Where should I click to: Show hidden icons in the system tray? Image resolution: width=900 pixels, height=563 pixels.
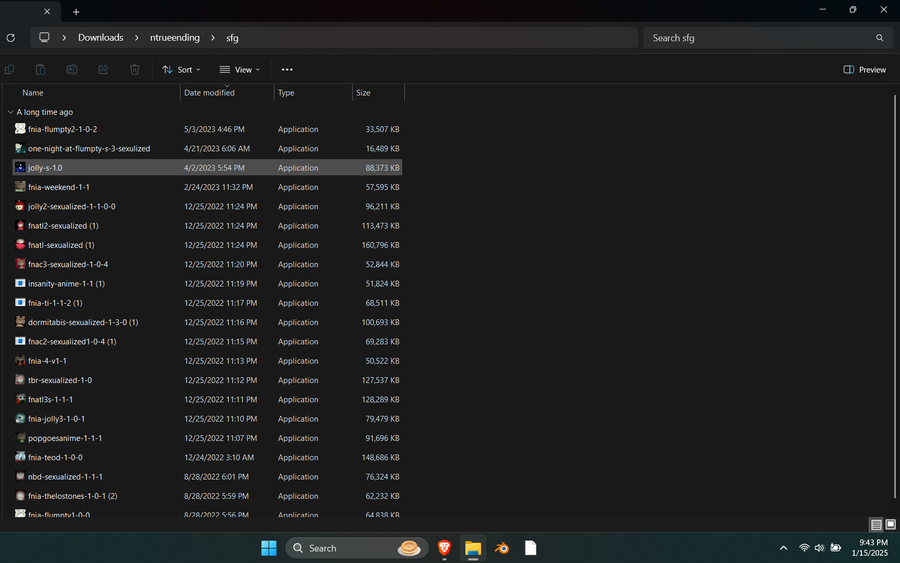(x=783, y=548)
